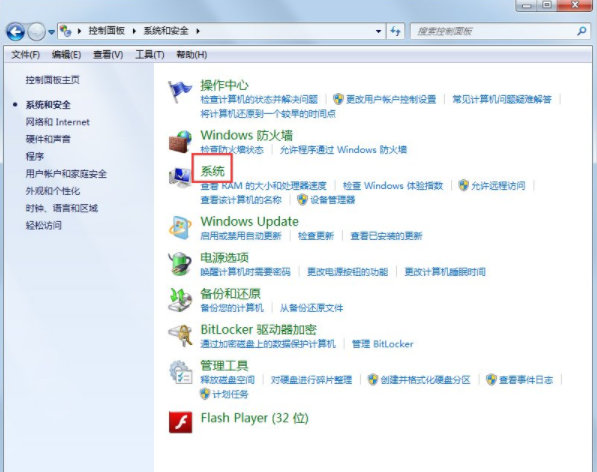This screenshot has height=472, width=597.
Task: Expand the recent pages dropdown arrow
Action: [x=51, y=32]
